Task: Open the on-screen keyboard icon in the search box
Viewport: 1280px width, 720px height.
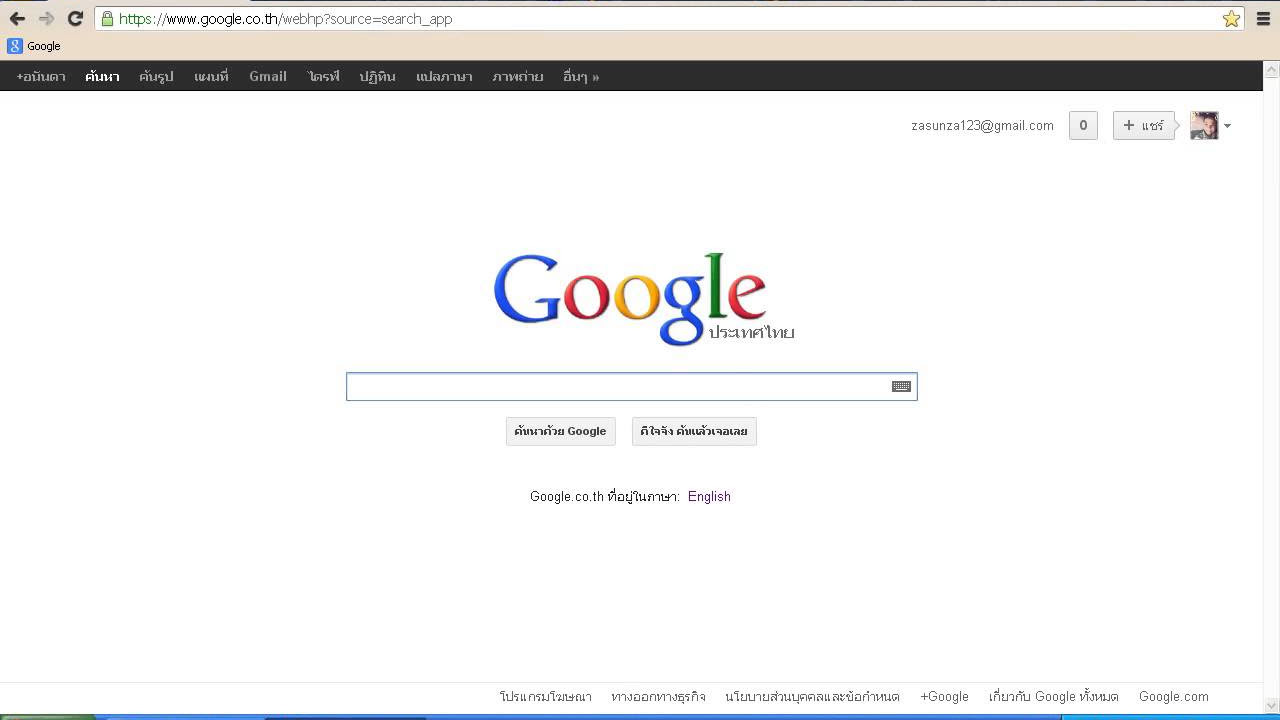Action: [901, 386]
